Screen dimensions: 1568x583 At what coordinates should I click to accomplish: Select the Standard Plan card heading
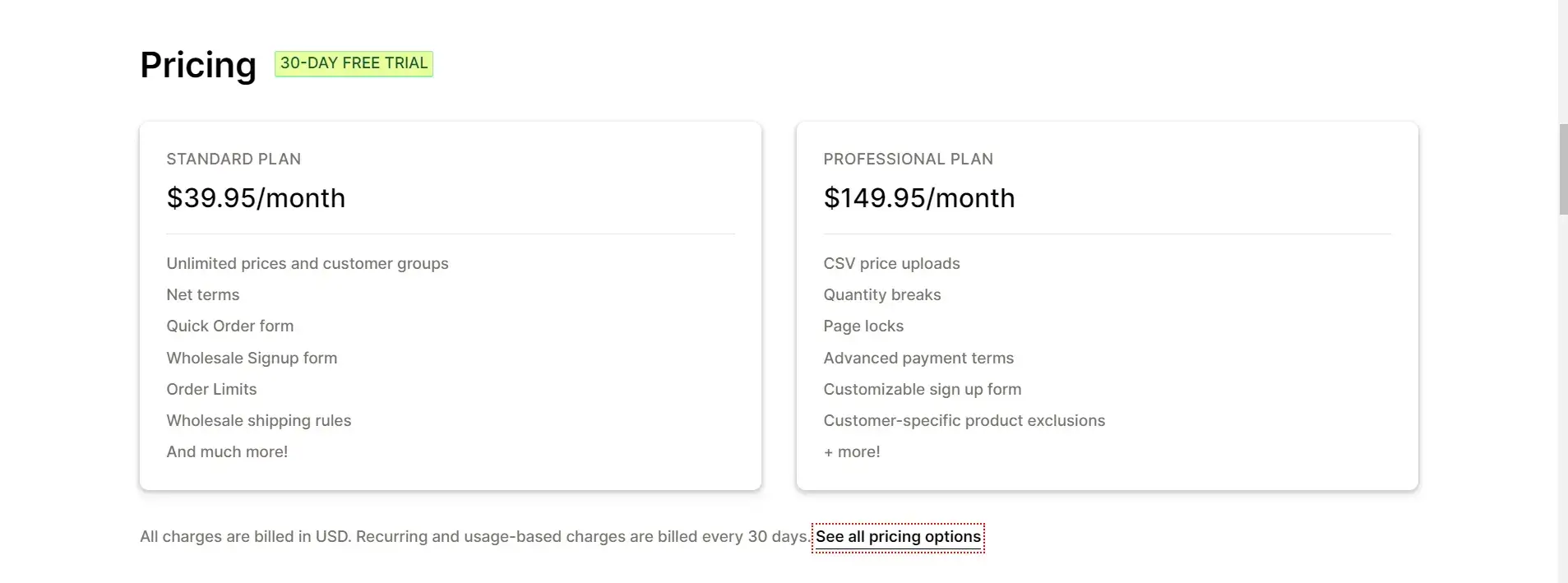click(234, 159)
